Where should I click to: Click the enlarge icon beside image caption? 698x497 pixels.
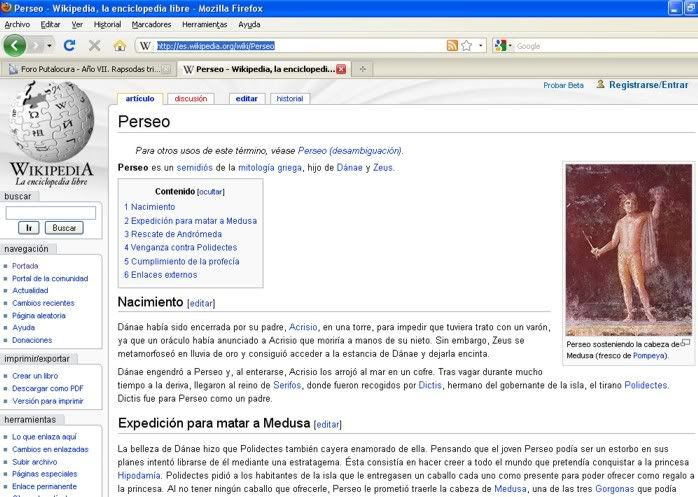pyautogui.click(x=686, y=342)
